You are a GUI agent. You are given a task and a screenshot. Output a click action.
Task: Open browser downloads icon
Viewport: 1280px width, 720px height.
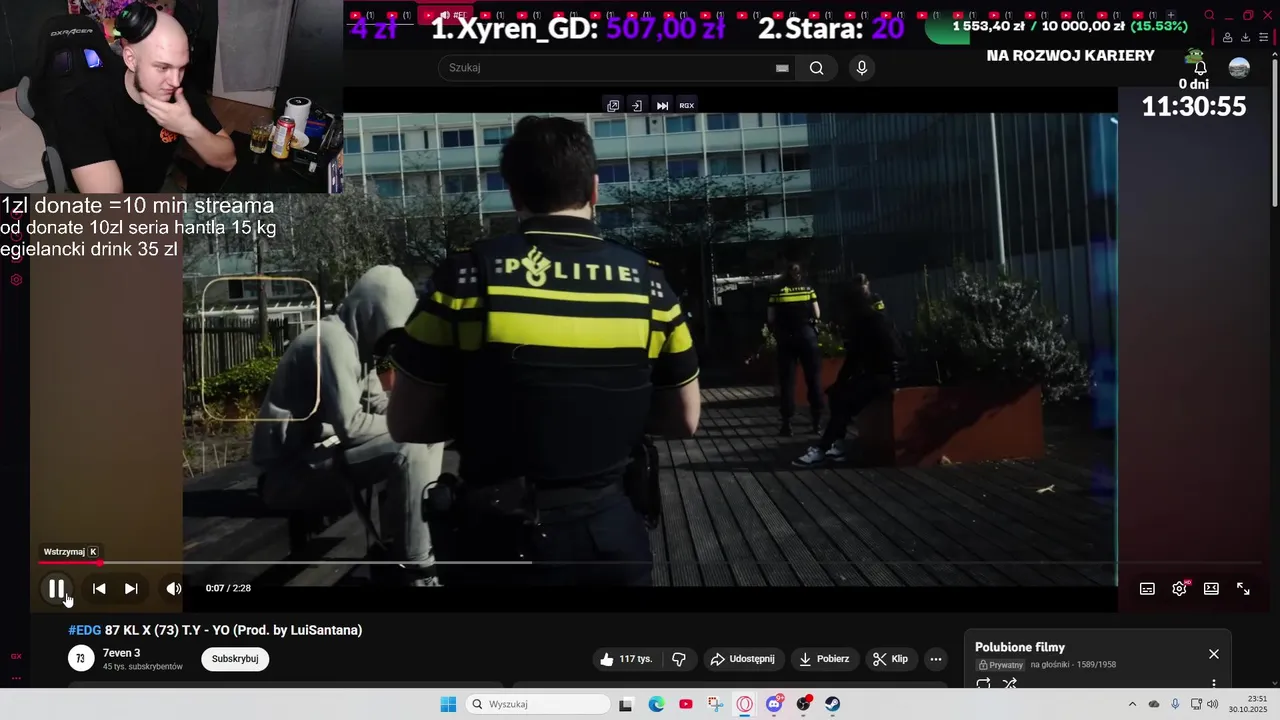click(x=1245, y=37)
